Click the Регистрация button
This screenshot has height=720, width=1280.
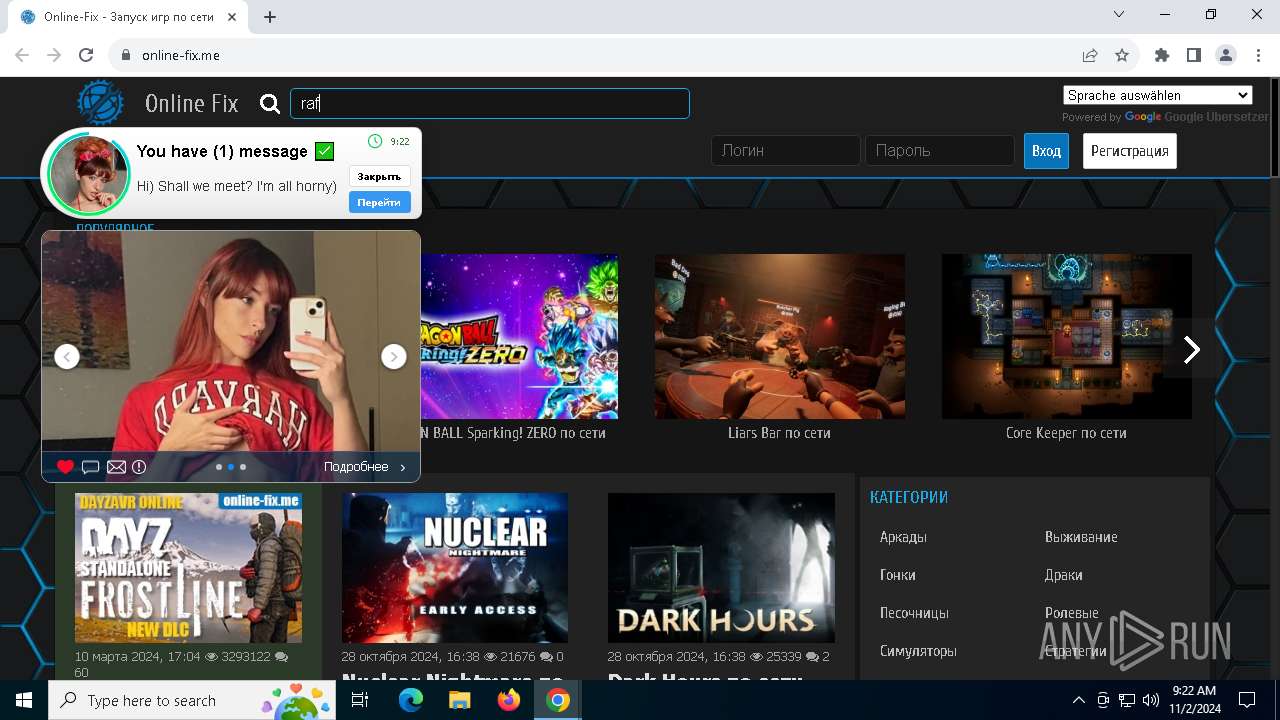pyautogui.click(x=1130, y=151)
